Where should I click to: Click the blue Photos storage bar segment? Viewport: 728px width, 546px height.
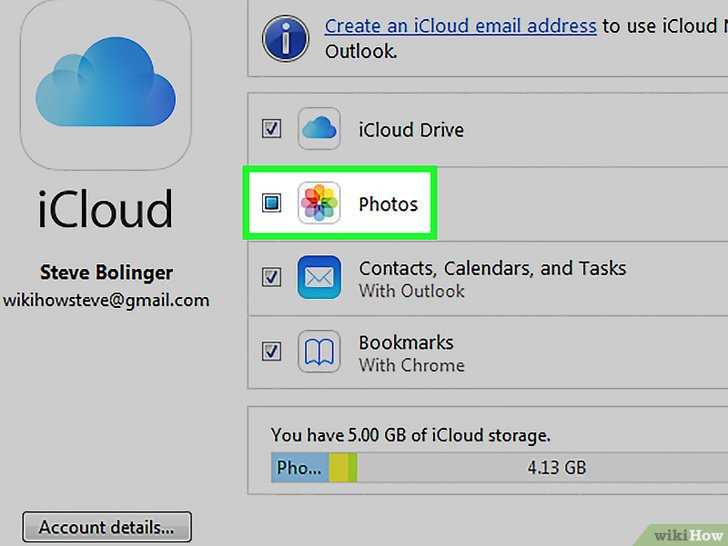click(300, 468)
